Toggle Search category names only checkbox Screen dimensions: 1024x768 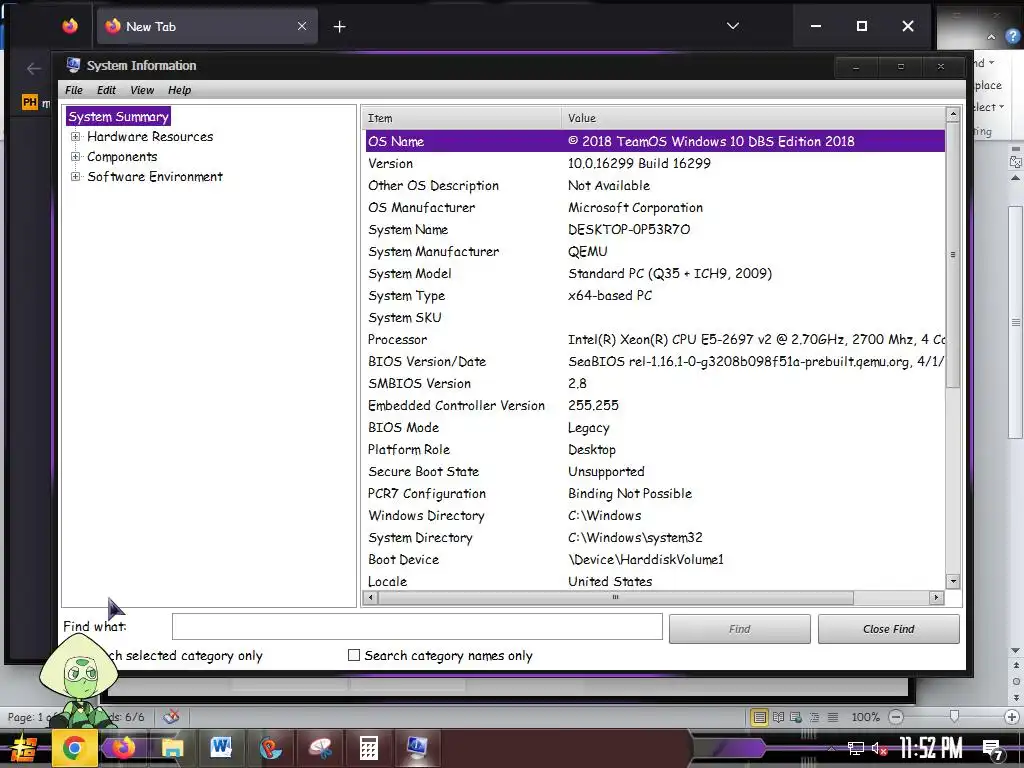point(354,655)
